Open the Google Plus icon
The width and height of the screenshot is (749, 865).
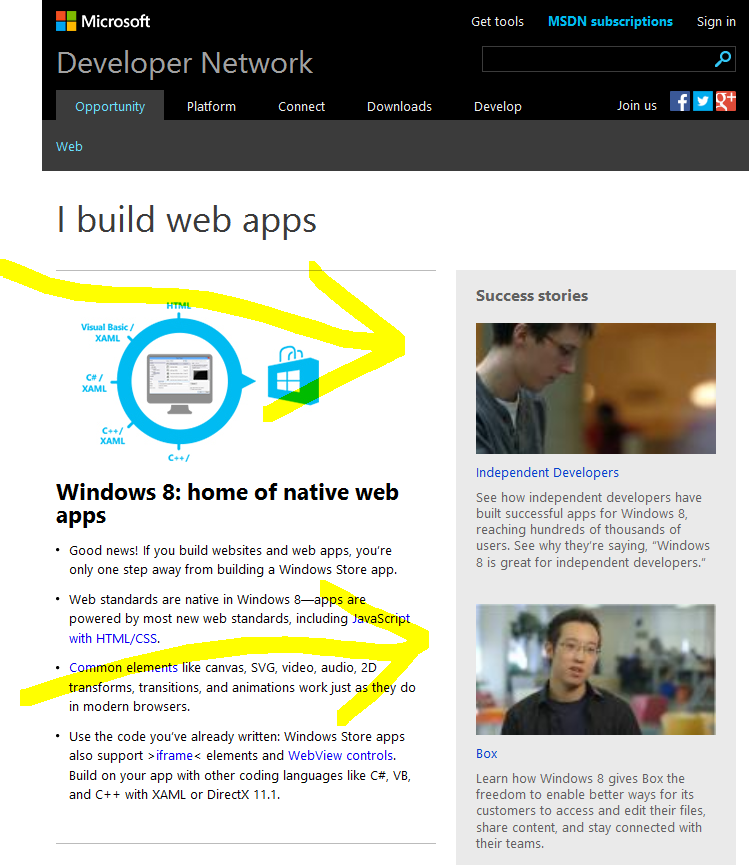(725, 101)
